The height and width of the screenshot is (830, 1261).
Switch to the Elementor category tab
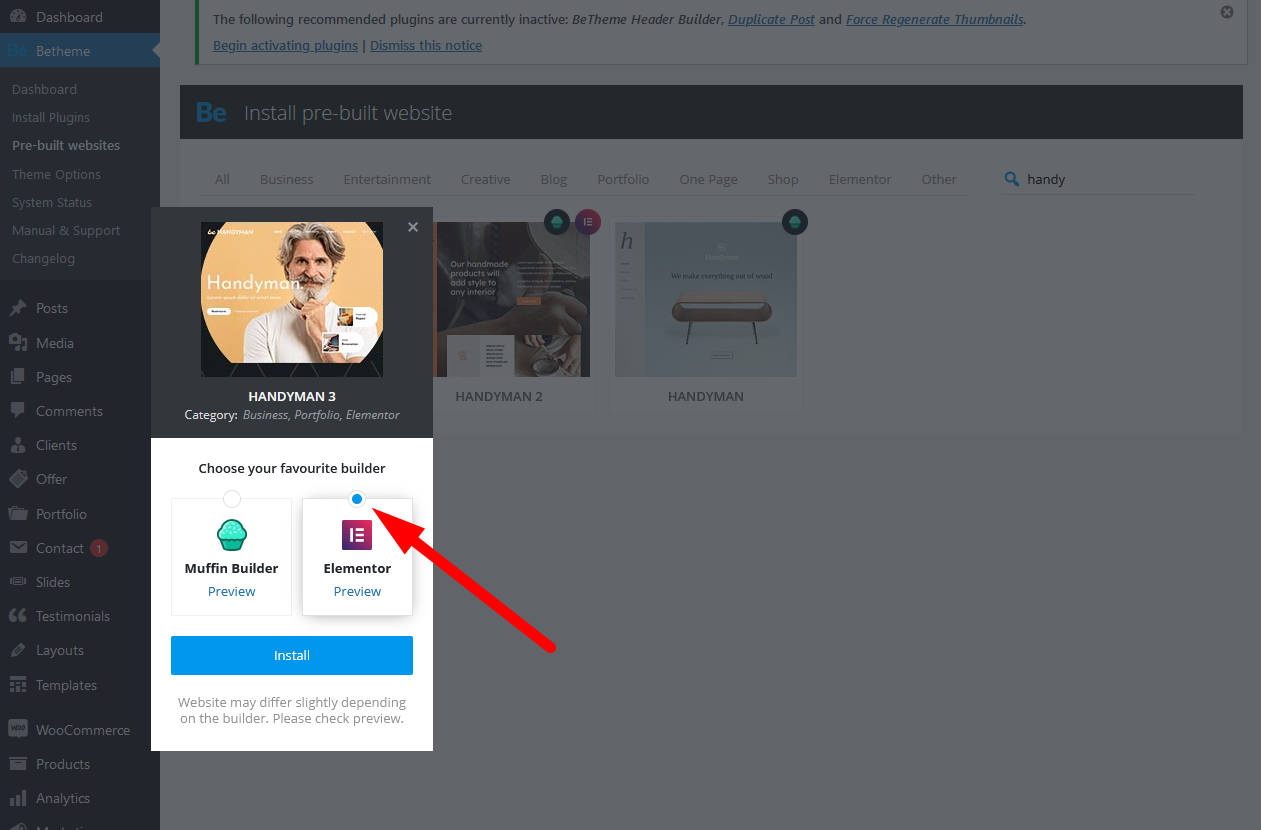860,179
